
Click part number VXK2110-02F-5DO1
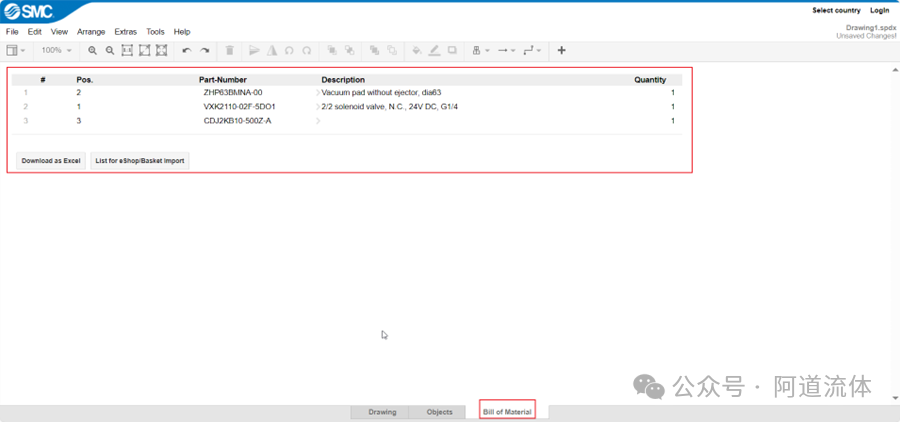pyautogui.click(x=240, y=107)
